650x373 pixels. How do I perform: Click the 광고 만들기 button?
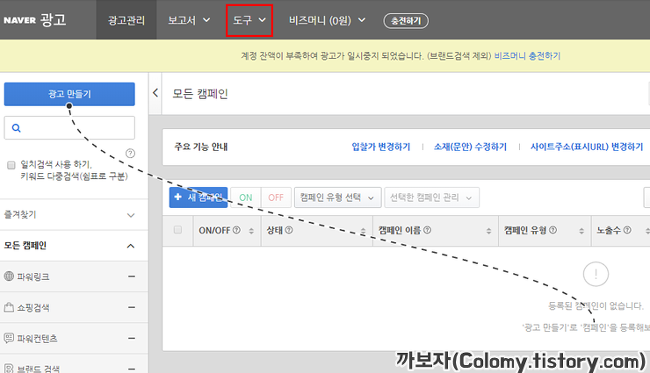point(69,94)
